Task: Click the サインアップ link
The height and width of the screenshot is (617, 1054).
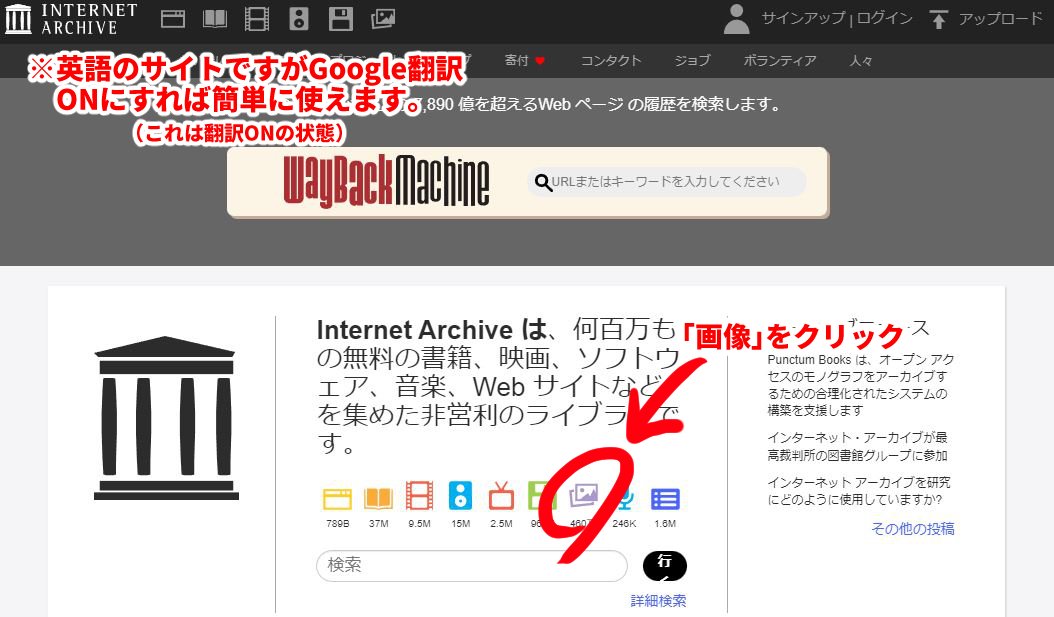Action: (x=803, y=19)
